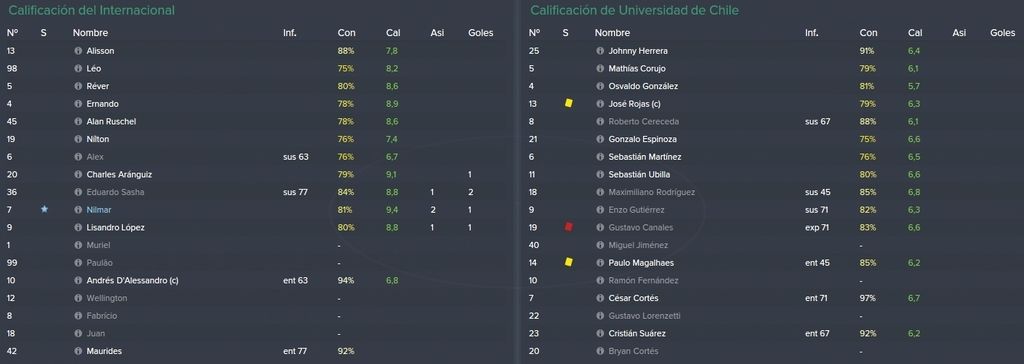Click red card icon for Gustavo Canales
The width and height of the screenshot is (1024, 364).
(x=568, y=227)
